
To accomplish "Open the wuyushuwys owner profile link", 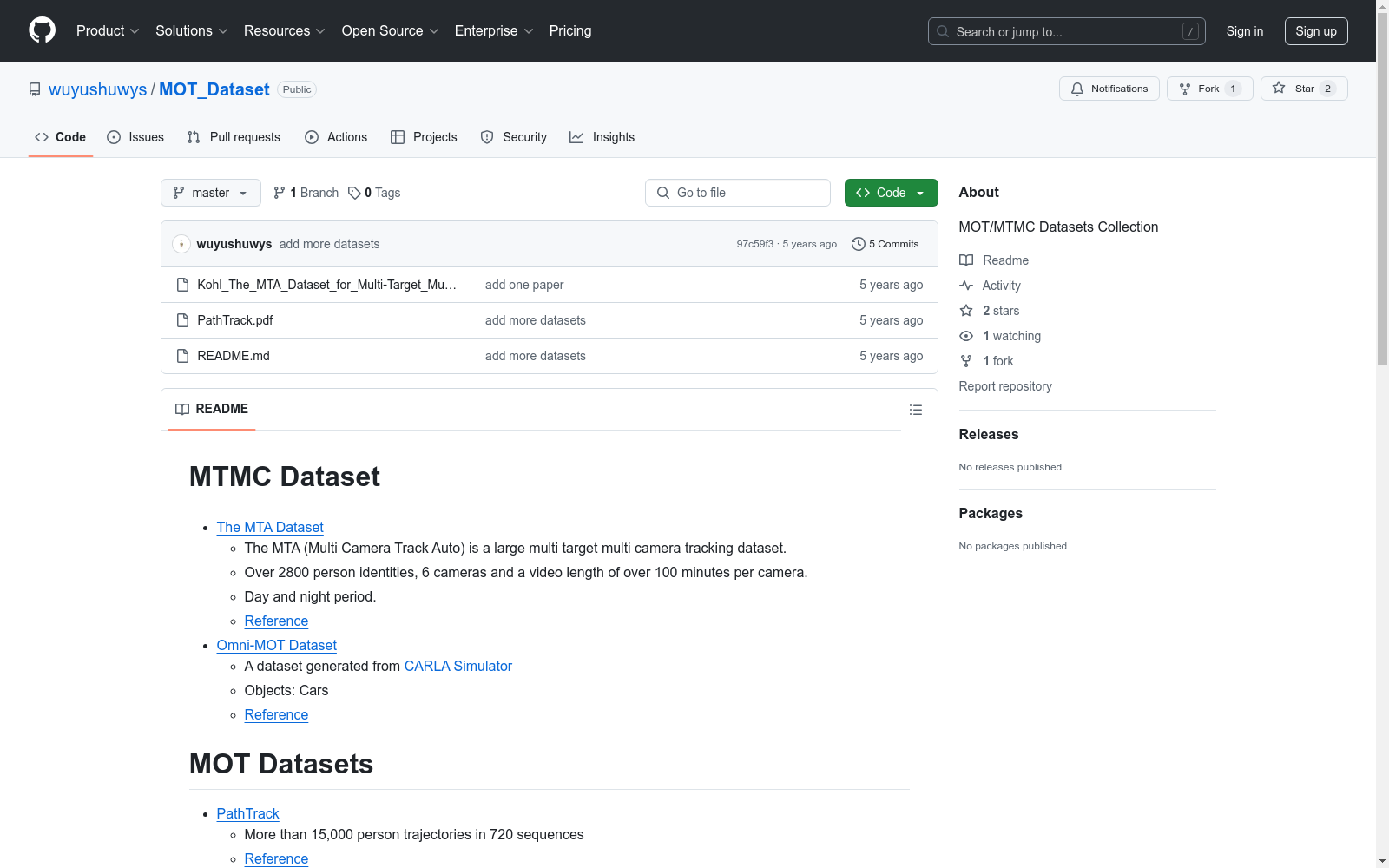I will (x=98, y=89).
